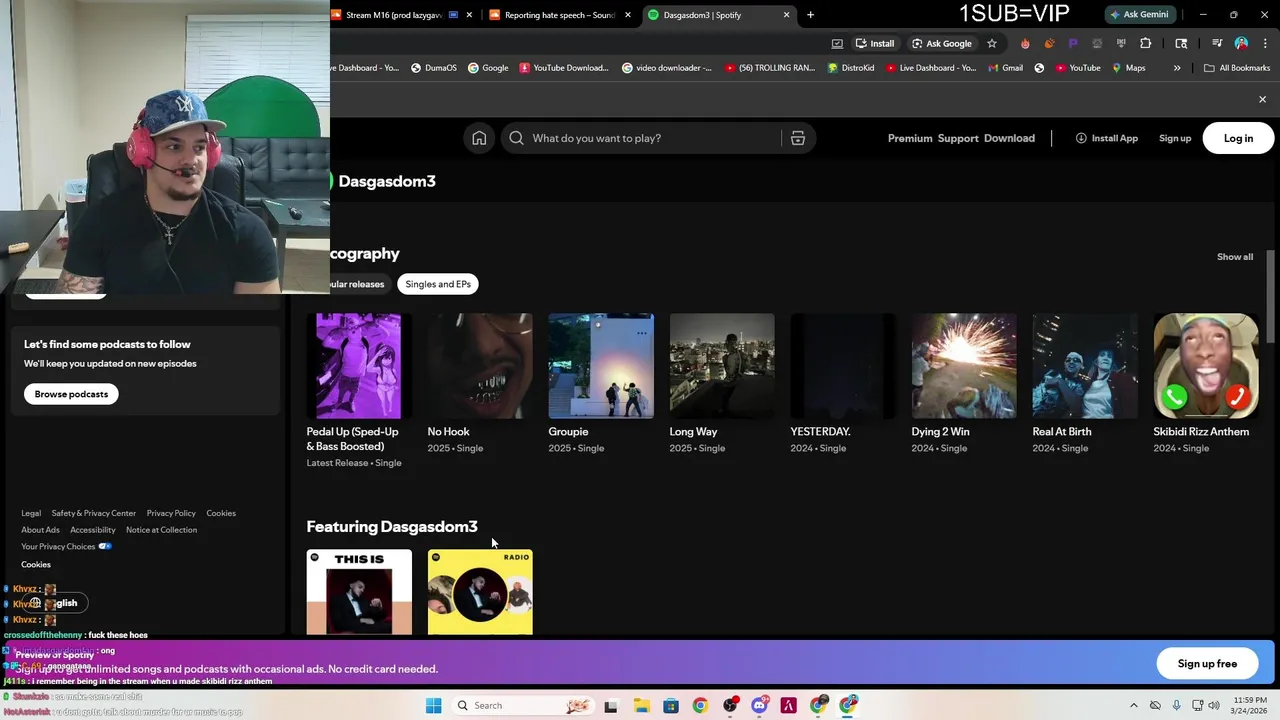
Task: Click Browse podcasts button
Action: point(71,394)
